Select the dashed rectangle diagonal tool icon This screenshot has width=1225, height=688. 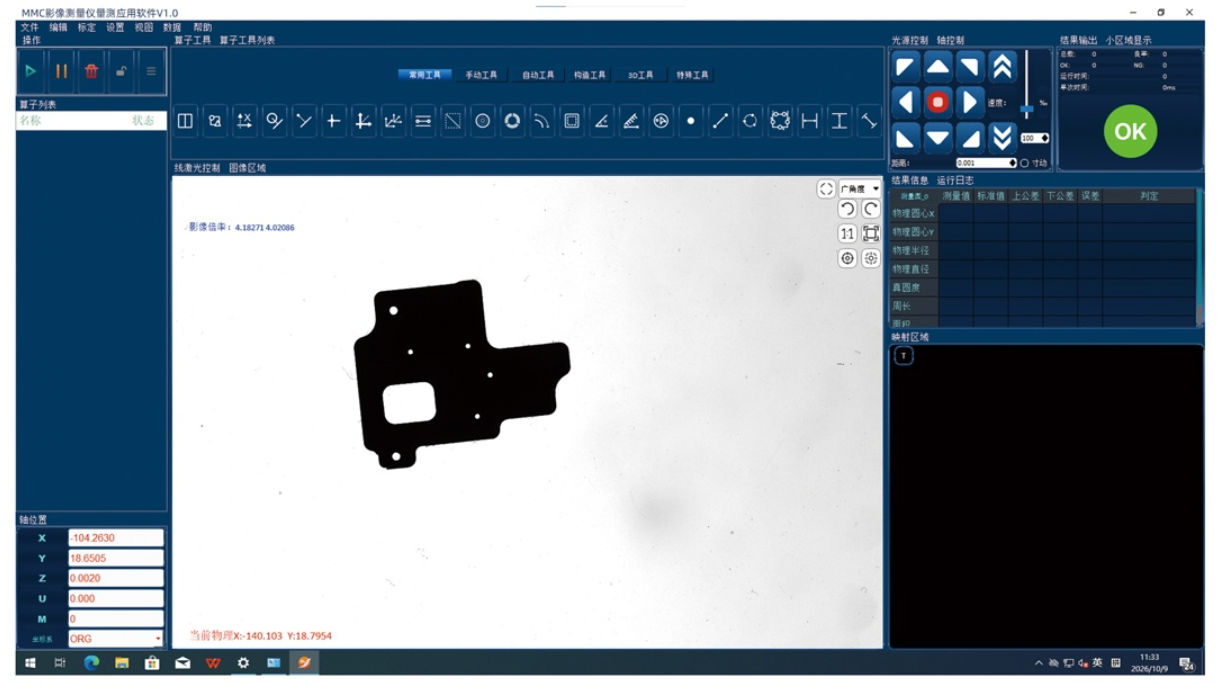pos(453,121)
